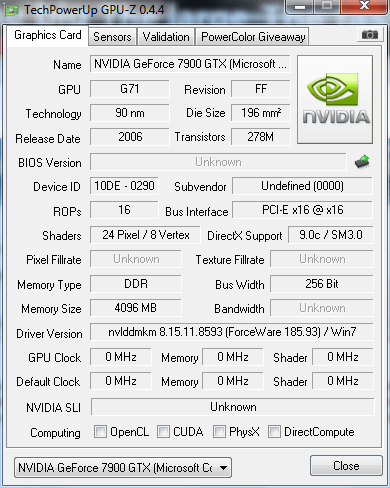Click the BIOS Version Unknown field

click(x=218, y=162)
